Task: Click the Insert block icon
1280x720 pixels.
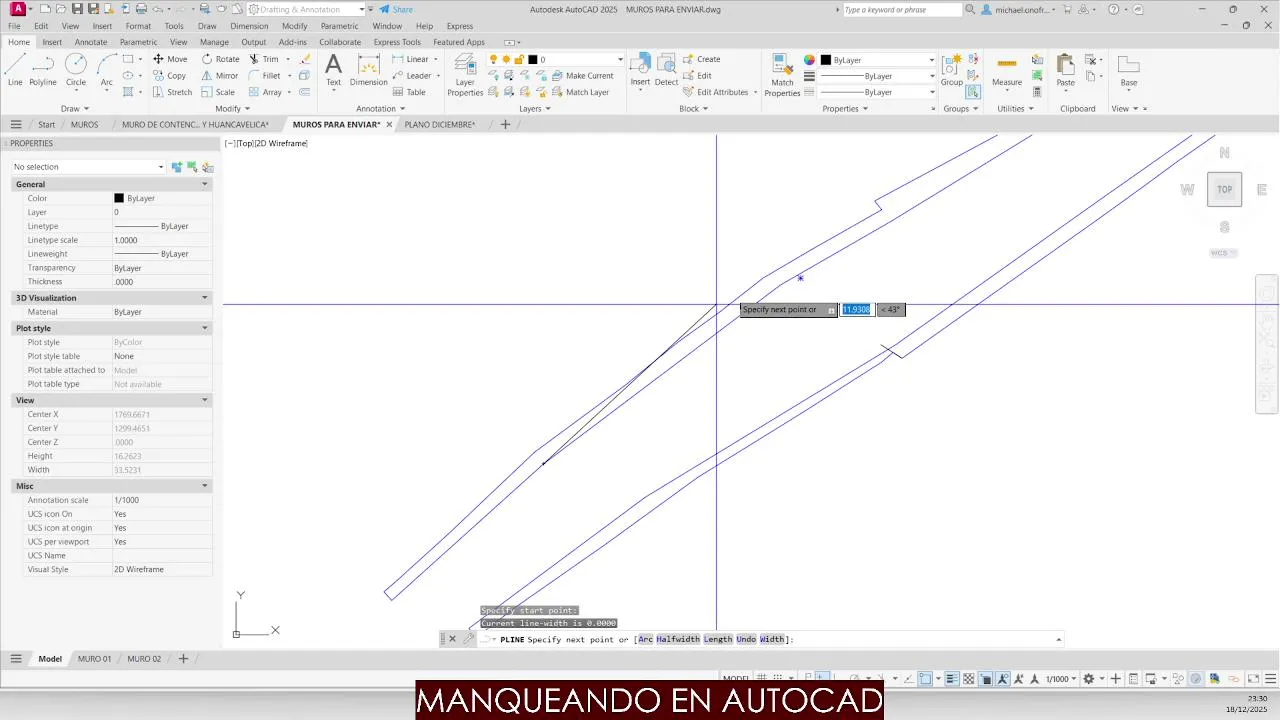Action: click(640, 70)
